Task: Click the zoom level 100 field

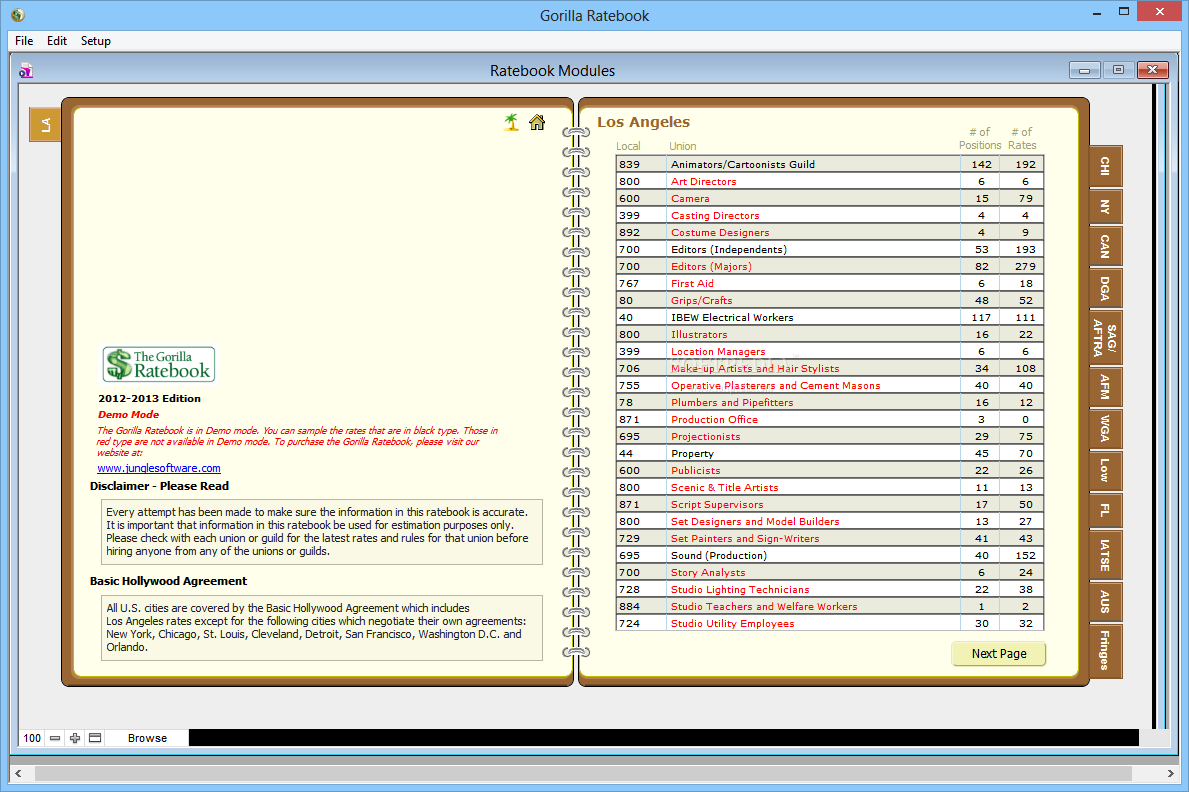Action: point(32,737)
